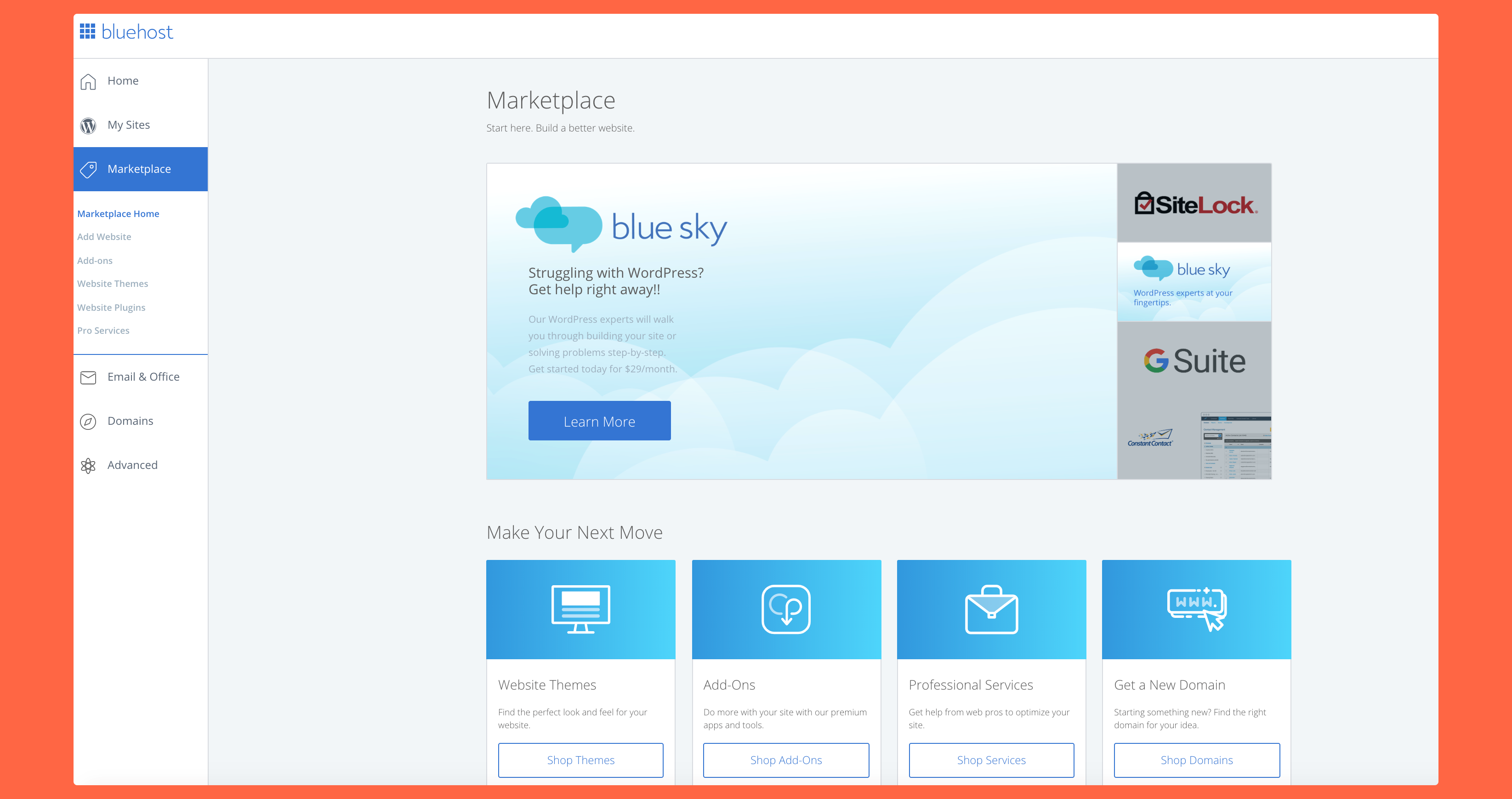1512x799 pixels.
Task: Open the Advanced sidebar section
Action: [140, 465]
